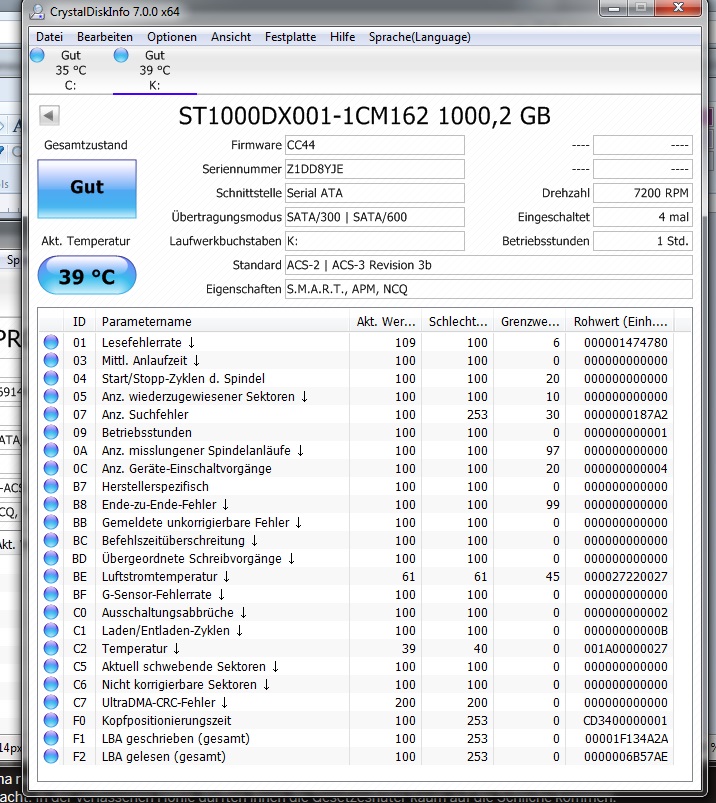Click the Laufwerkbuchstaben field K:
The height and width of the screenshot is (803, 716).
(x=374, y=241)
